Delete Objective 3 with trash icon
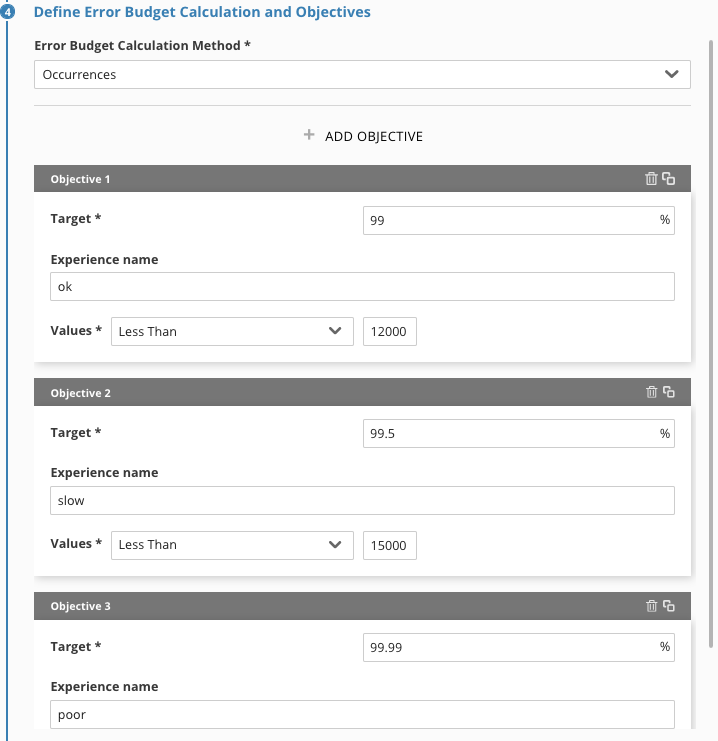This screenshot has width=718, height=741. (x=651, y=606)
